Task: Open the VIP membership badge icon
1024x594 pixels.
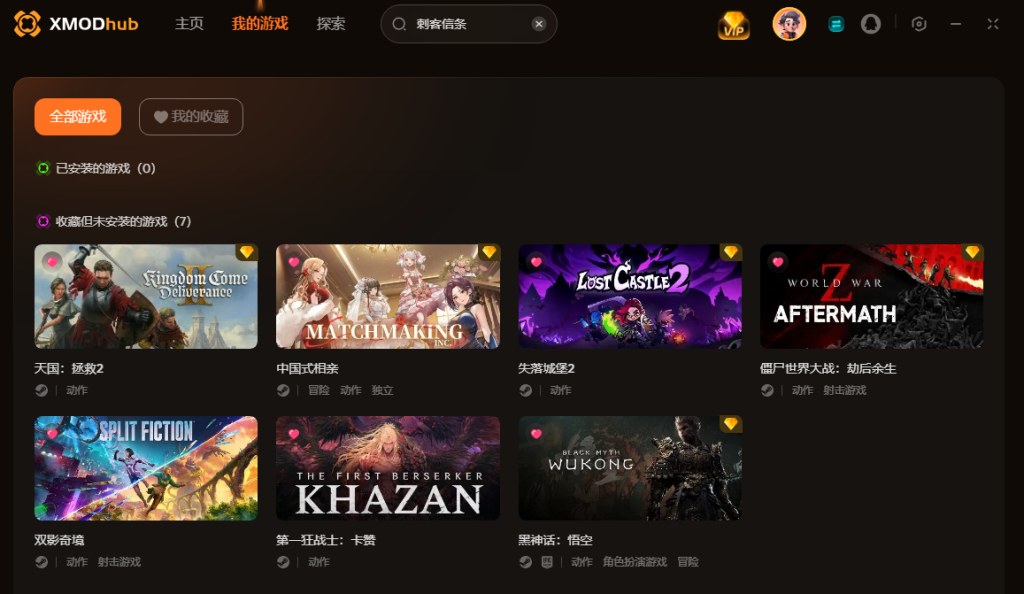Action: click(733, 25)
